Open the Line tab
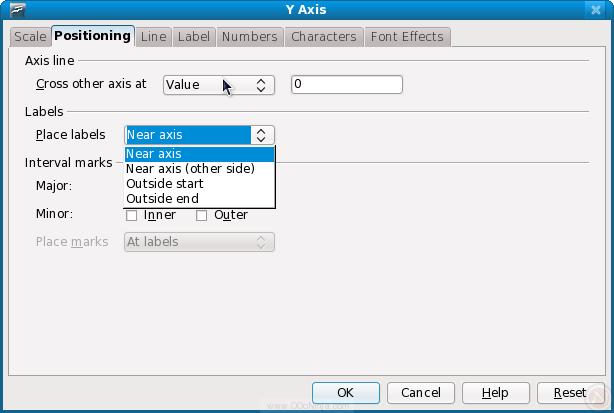 [154, 37]
